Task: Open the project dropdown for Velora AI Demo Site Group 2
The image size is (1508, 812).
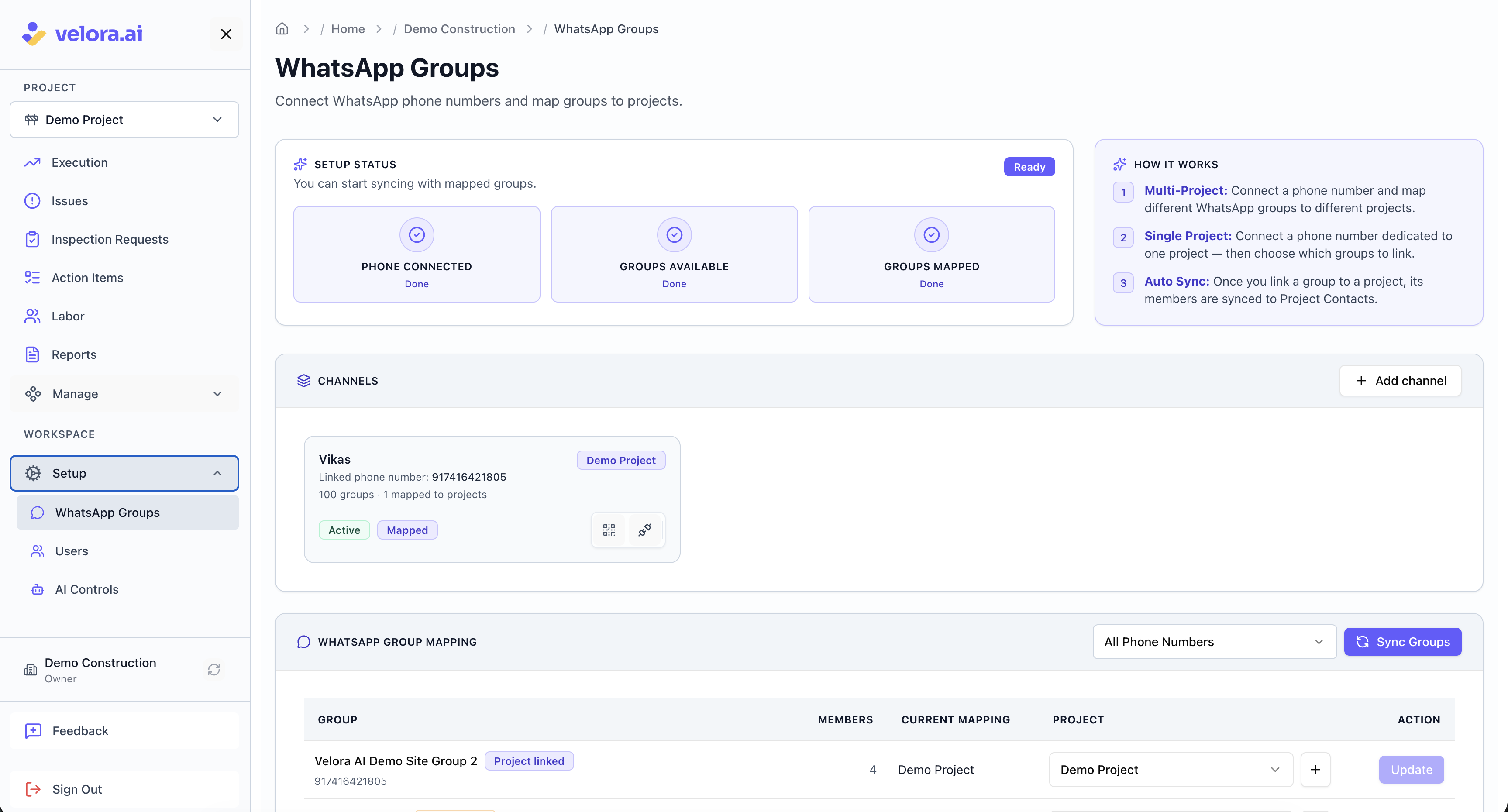Action: (x=1171, y=770)
